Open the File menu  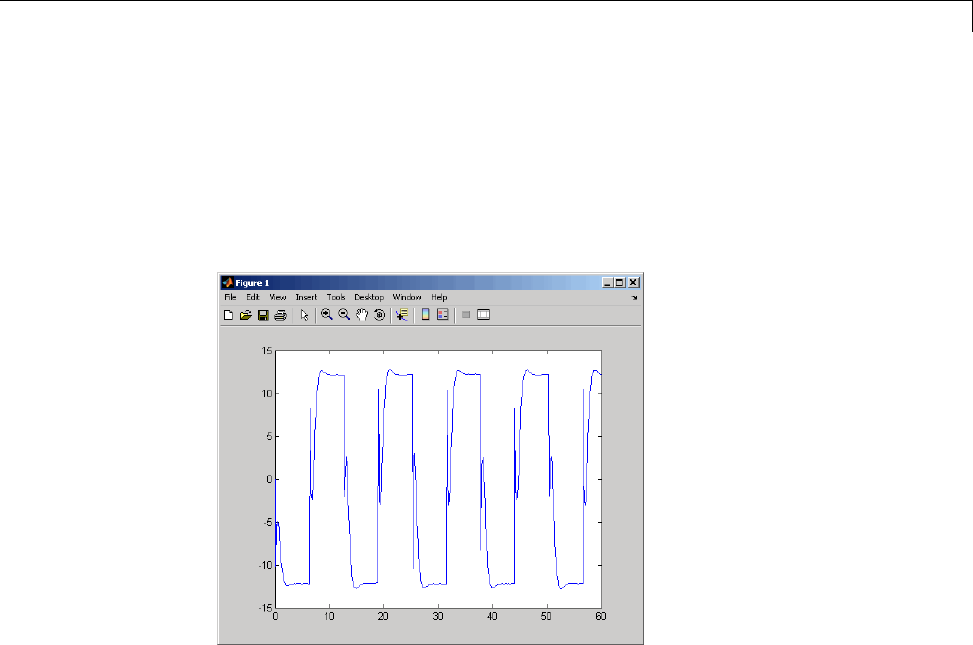[230, 297]
